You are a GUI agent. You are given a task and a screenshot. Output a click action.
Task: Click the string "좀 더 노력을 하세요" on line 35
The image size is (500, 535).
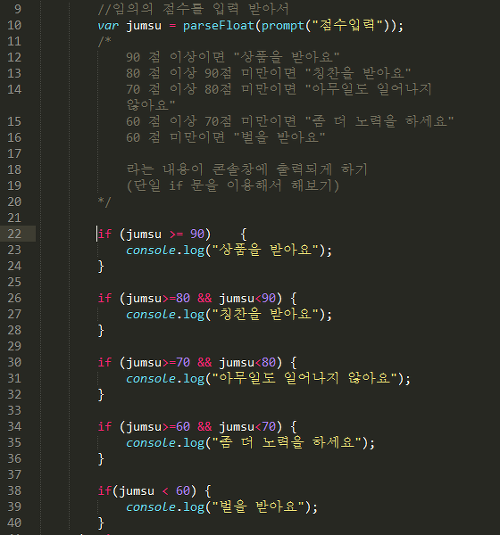coord(287,443)
